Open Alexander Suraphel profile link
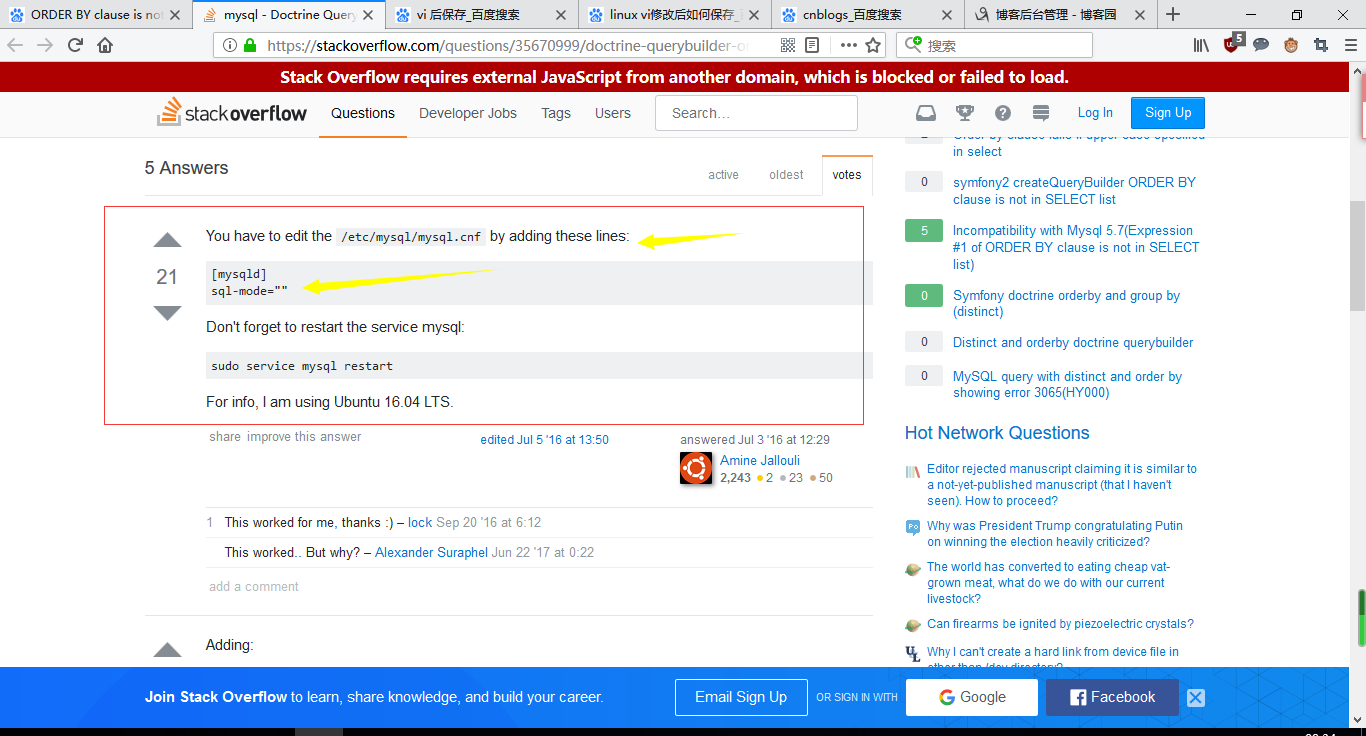The width and height of the screenshot is (1366, 736). [x=431, y=553]
